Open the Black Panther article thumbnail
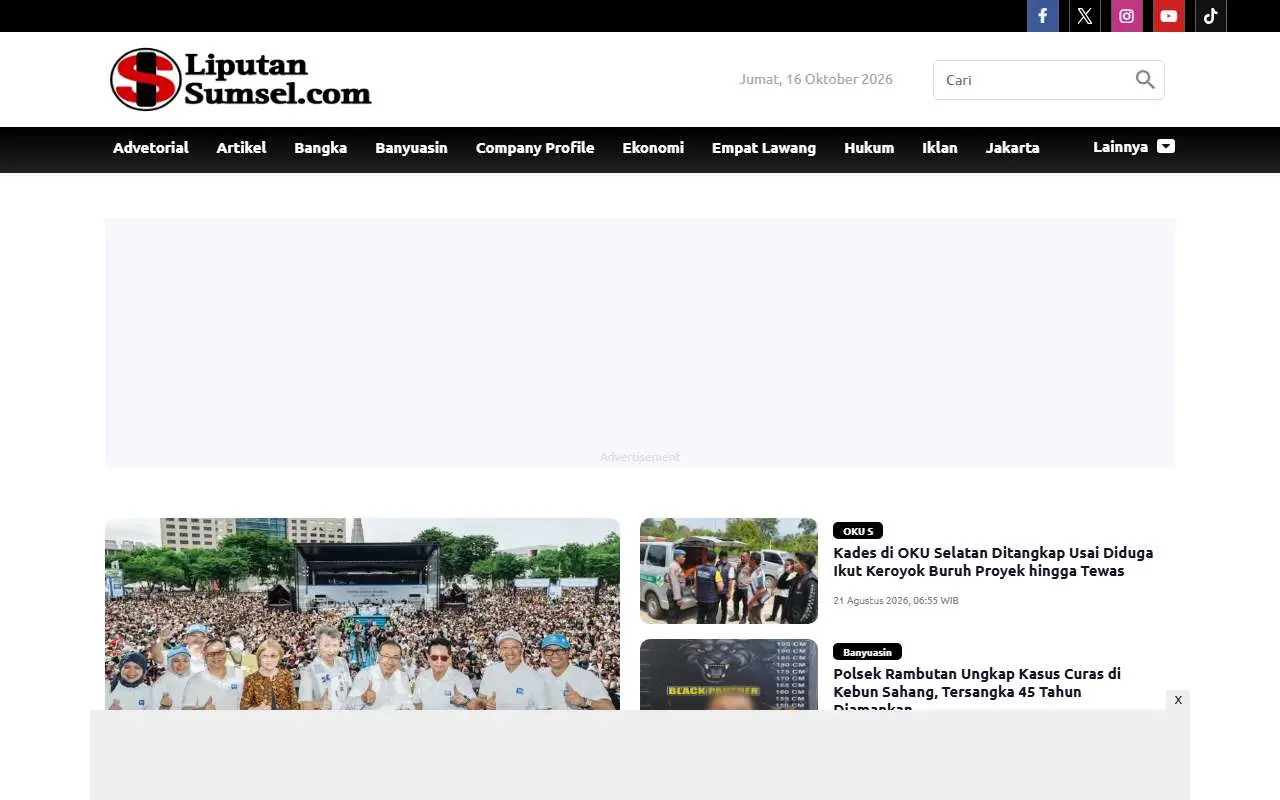Viewport: 1280px width, 800px height. (x=729, y=675)
